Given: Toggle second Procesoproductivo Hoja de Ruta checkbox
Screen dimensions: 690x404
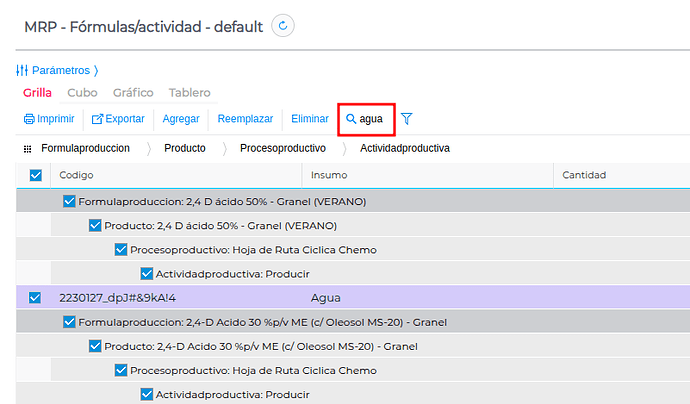Looking at the screenshot, I should click(121, 371).
